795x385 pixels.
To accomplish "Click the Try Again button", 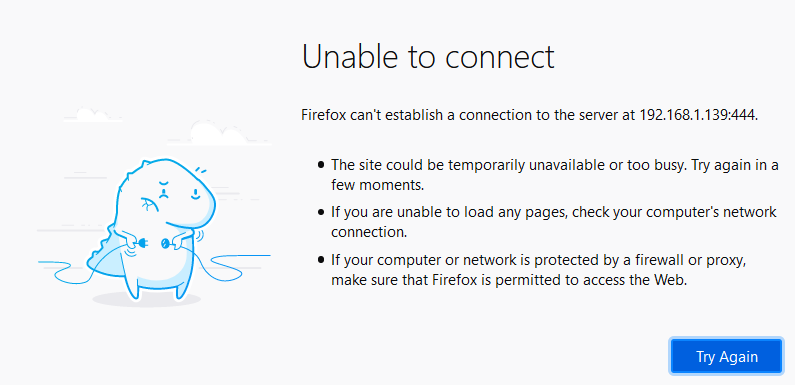I will click(x=726, y=357).
